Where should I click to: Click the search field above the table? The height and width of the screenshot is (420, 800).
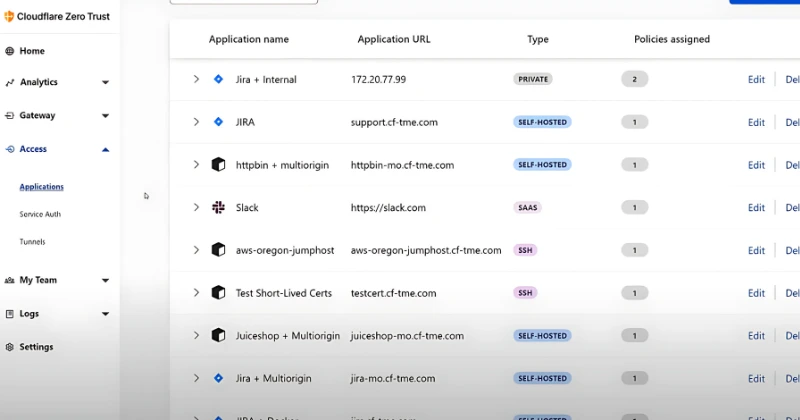coord(244,2)
